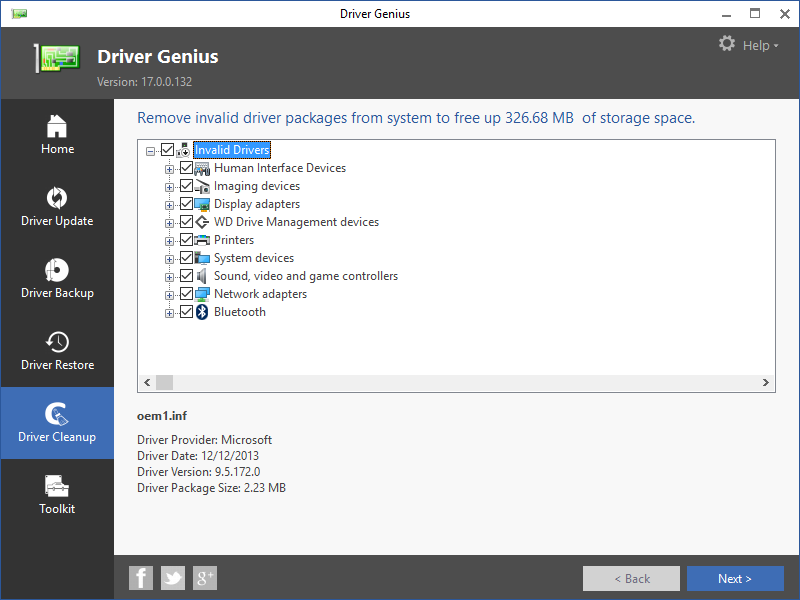This screenshot has height=600, width=800.
Task: Expand WD Drive Management devices node
Action: pos(169,223)
